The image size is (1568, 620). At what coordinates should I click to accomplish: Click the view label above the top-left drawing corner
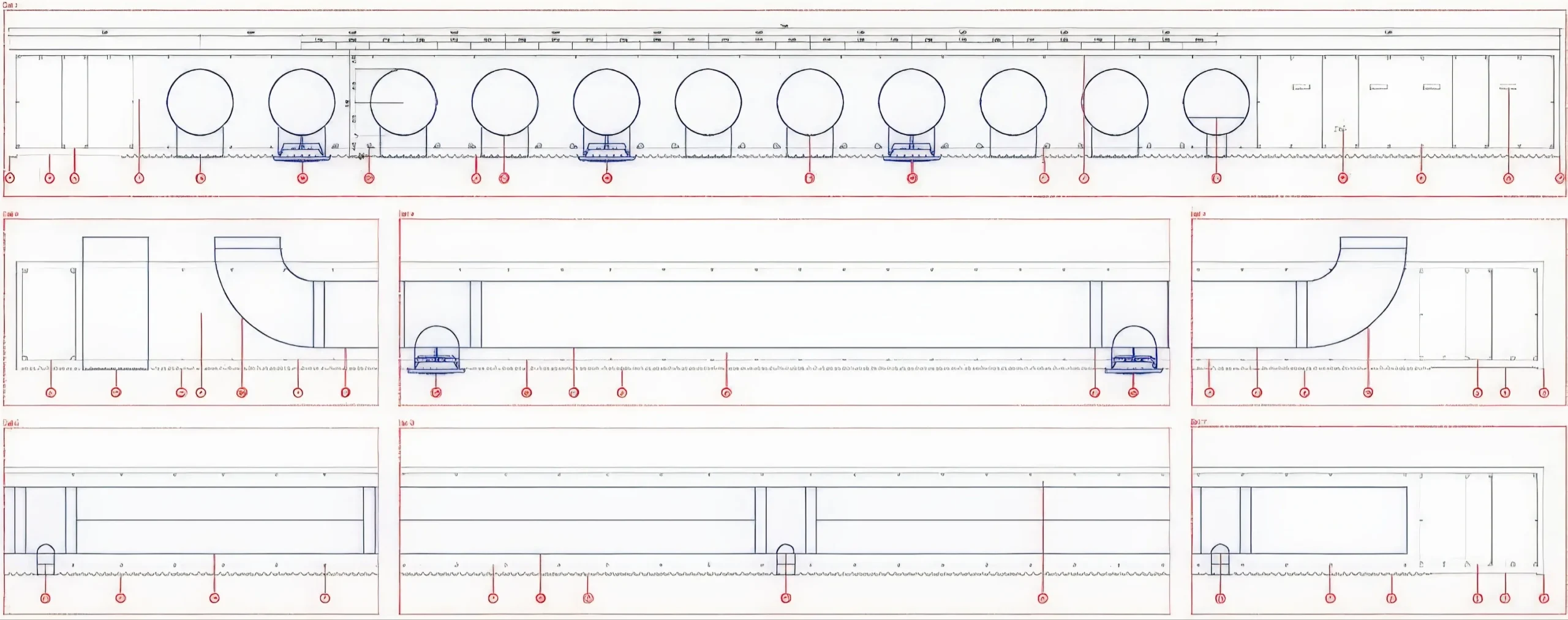coord(10,6)
